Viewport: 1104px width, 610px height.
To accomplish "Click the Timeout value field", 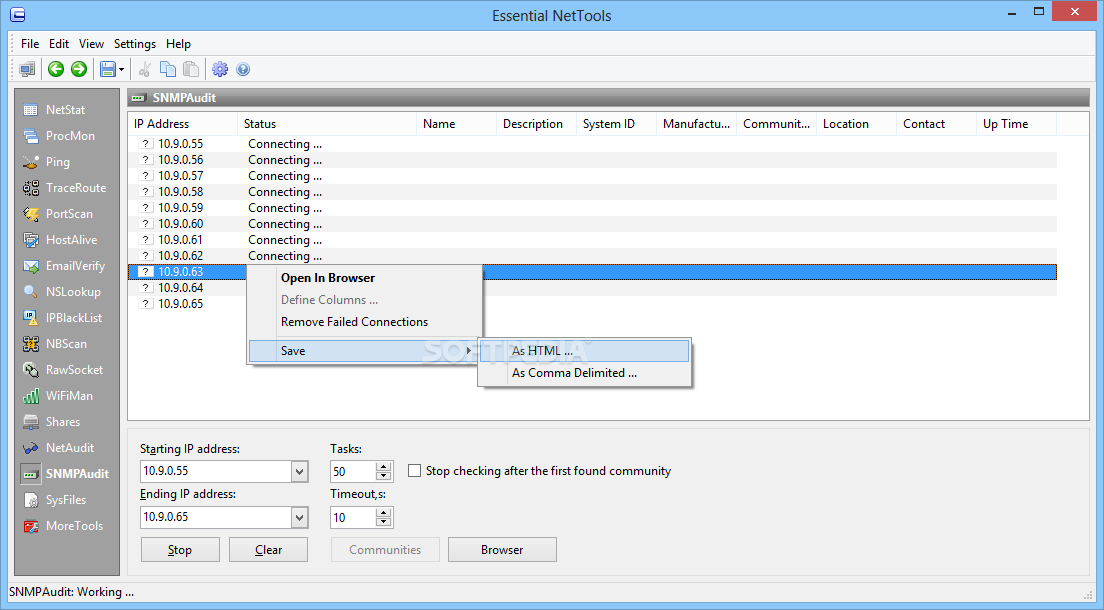I will [x=353, y=518].
